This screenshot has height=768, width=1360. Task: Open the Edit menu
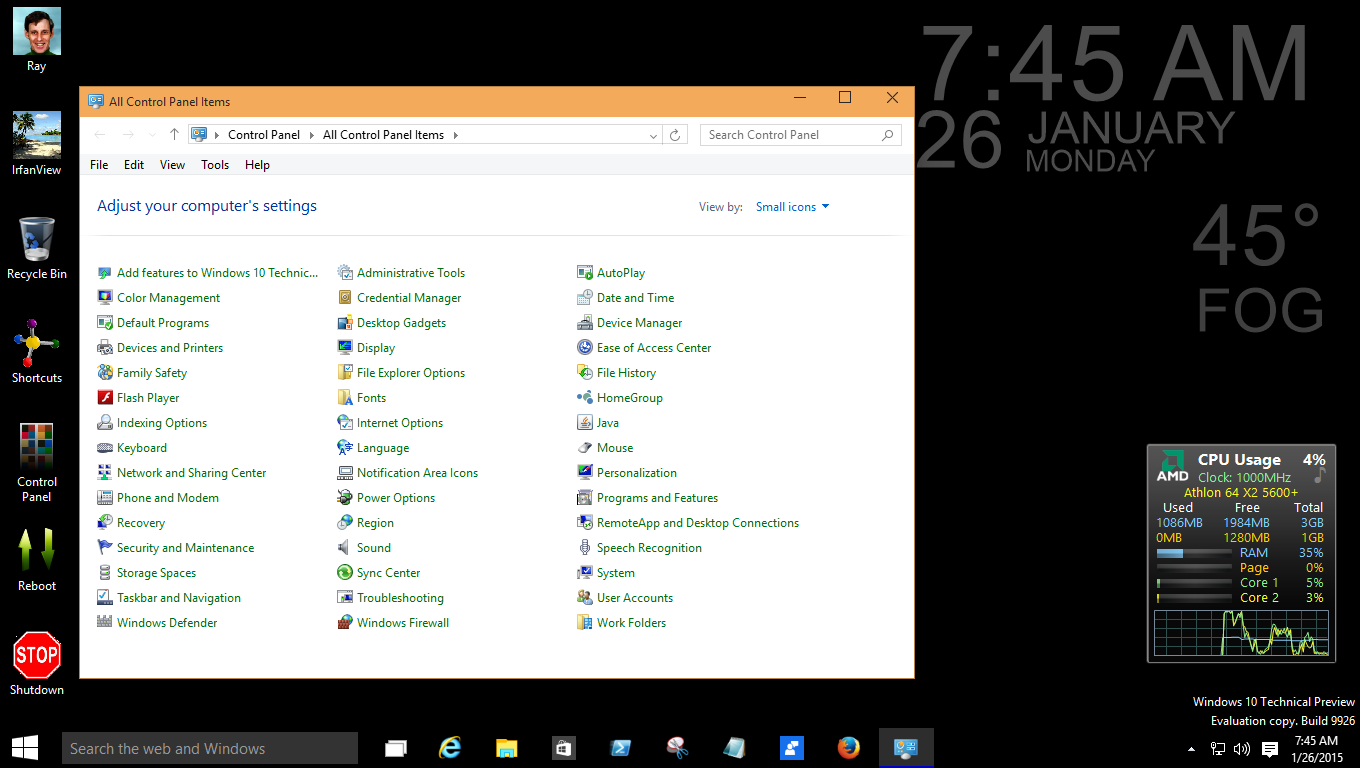134,165
